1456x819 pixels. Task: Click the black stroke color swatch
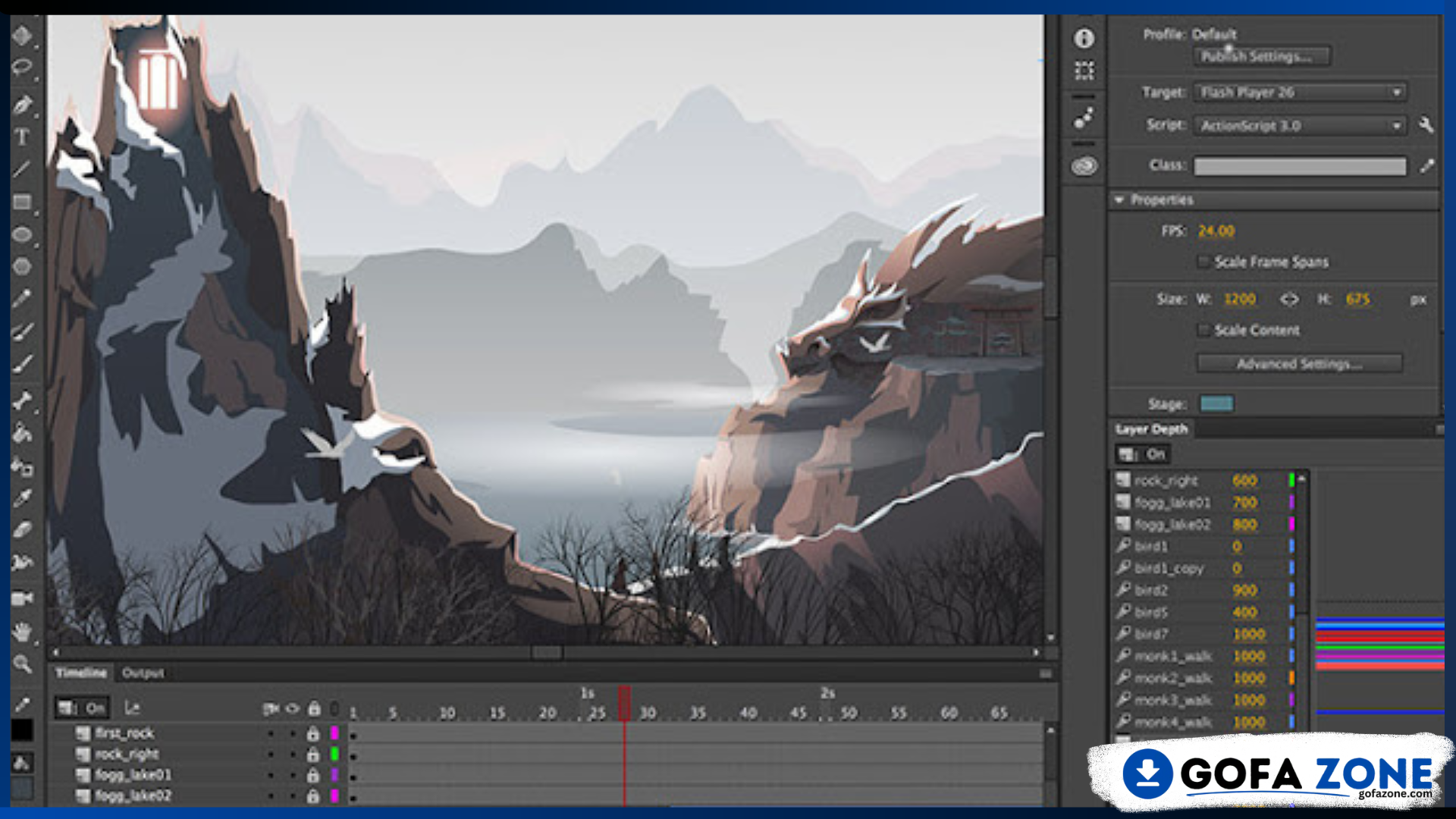coord(22,730)
